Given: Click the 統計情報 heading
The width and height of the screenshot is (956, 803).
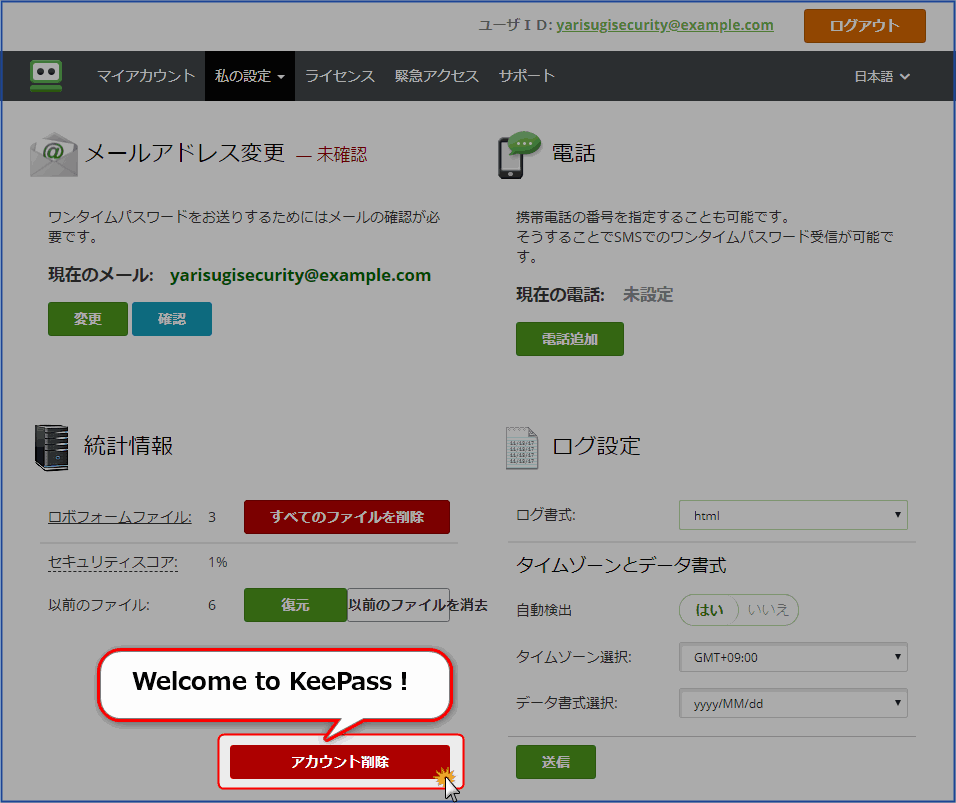Looking at the screenshot, I should 129,446.
